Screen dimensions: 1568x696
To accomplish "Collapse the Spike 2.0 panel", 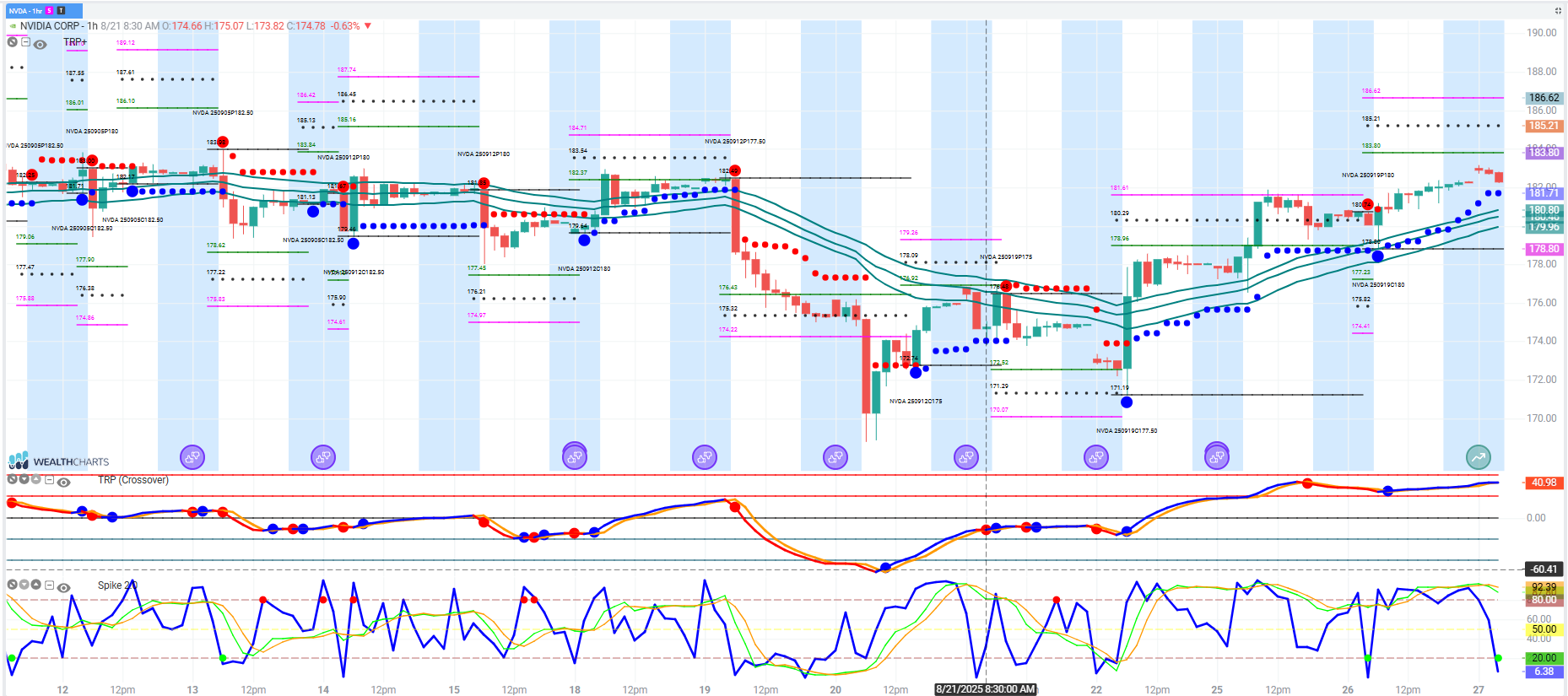I will pos(50,585).
